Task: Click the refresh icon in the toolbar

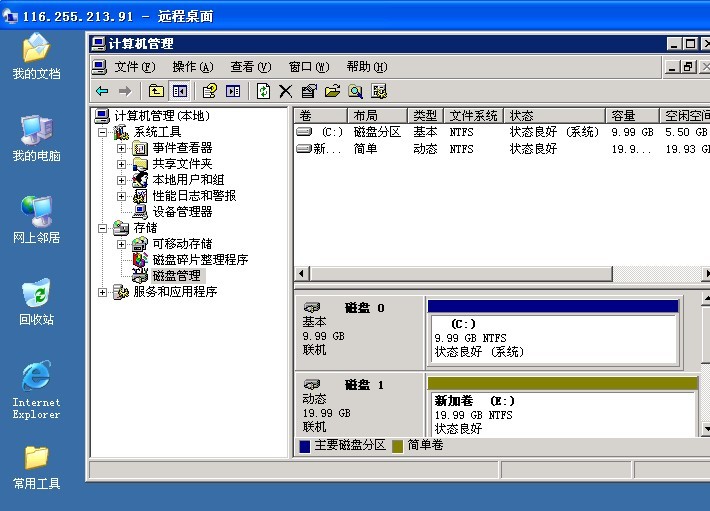Action: 263,91
